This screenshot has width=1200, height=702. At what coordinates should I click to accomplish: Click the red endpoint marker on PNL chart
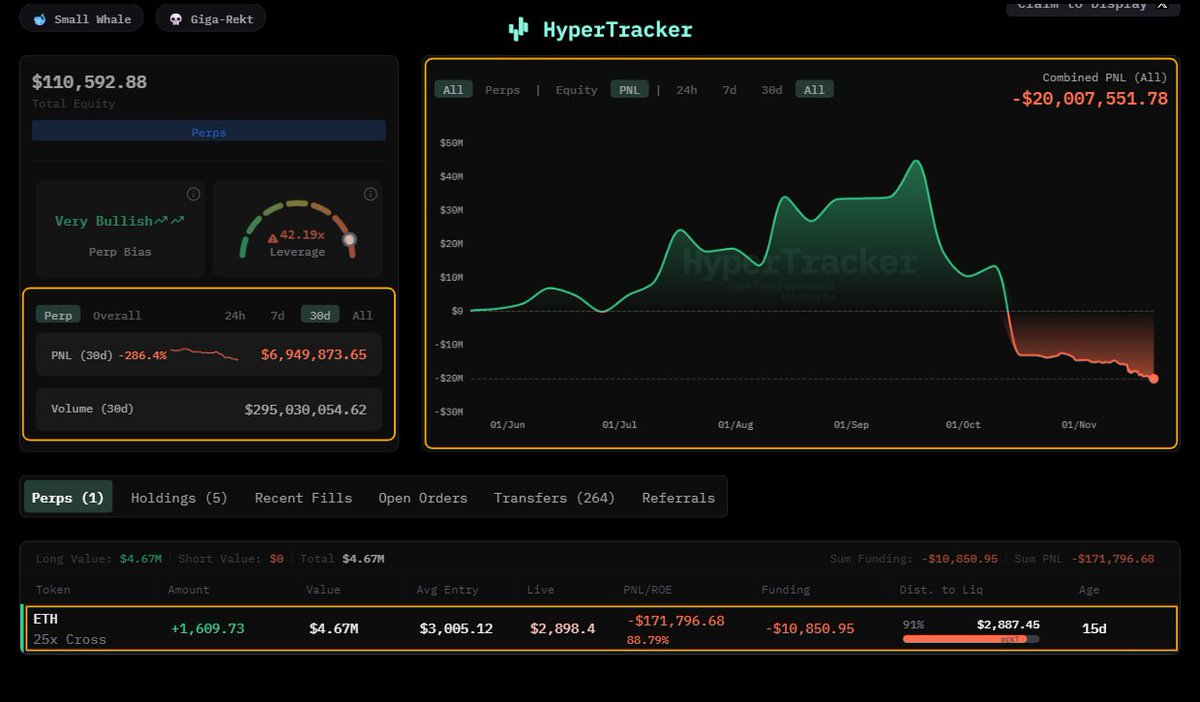(x=1154, y=379)
